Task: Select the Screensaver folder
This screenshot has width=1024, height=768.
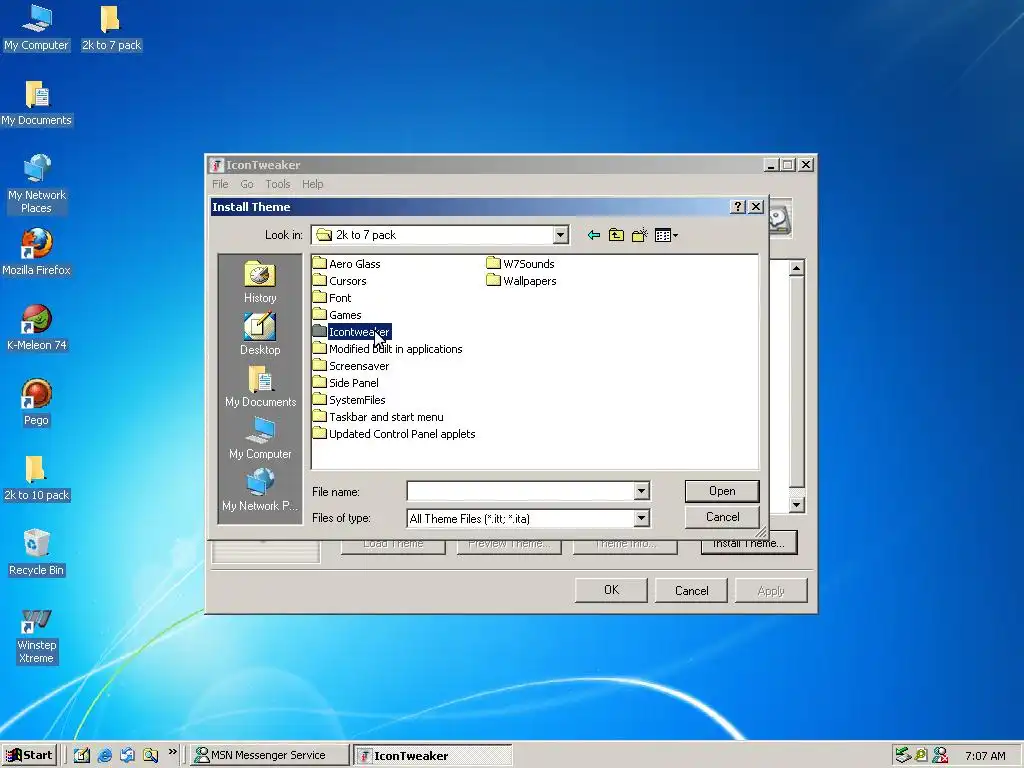Action: coord(351,366)
